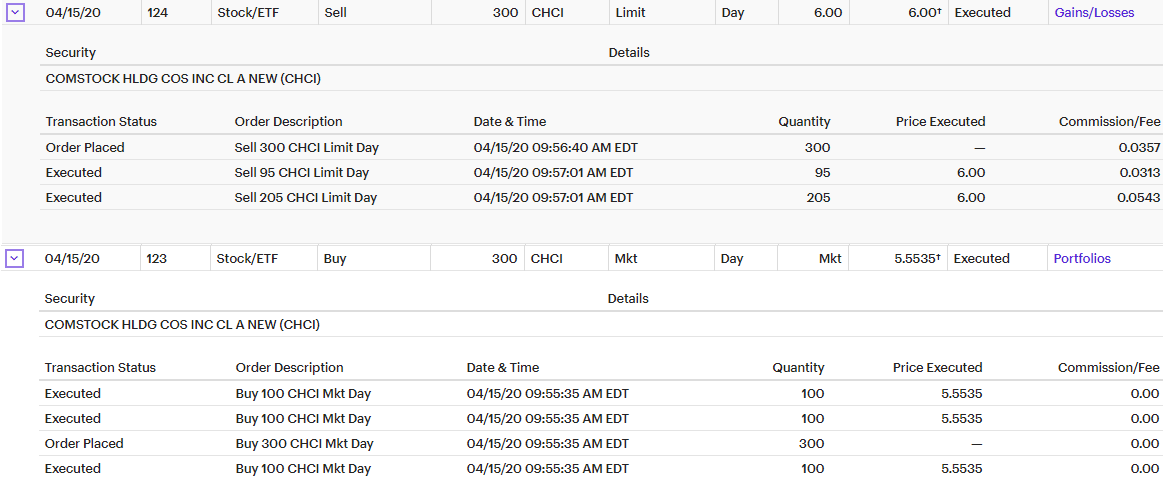This screenshot has height=480, width=1173.
Task: Open the Portfolios link
Action: tap(1082, 259)
